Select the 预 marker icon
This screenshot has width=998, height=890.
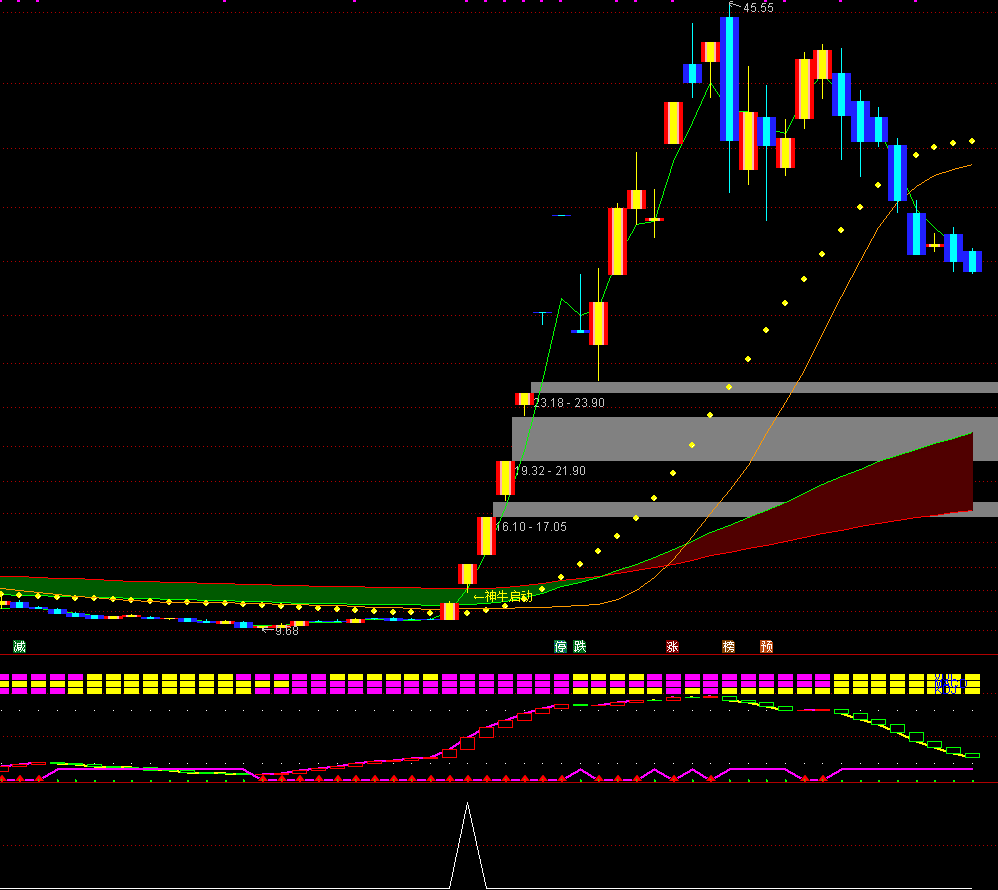[x=766, y=647]
